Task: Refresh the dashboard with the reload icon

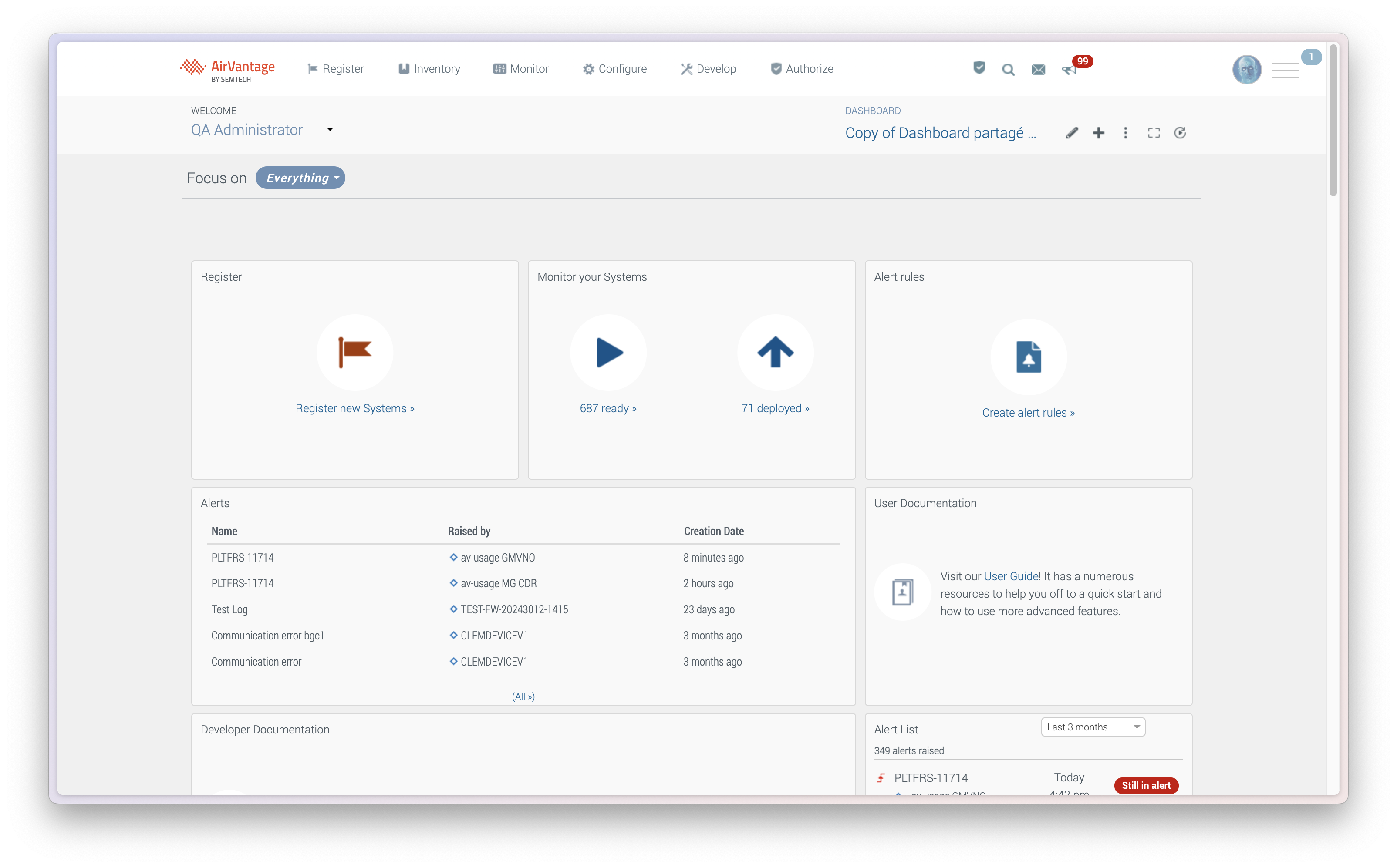Action: 1180,133
